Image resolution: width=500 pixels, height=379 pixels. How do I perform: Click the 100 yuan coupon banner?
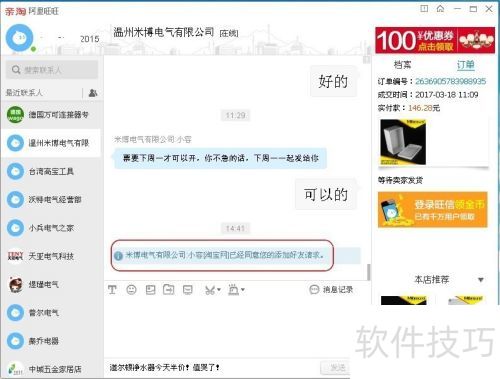(435, 40)
